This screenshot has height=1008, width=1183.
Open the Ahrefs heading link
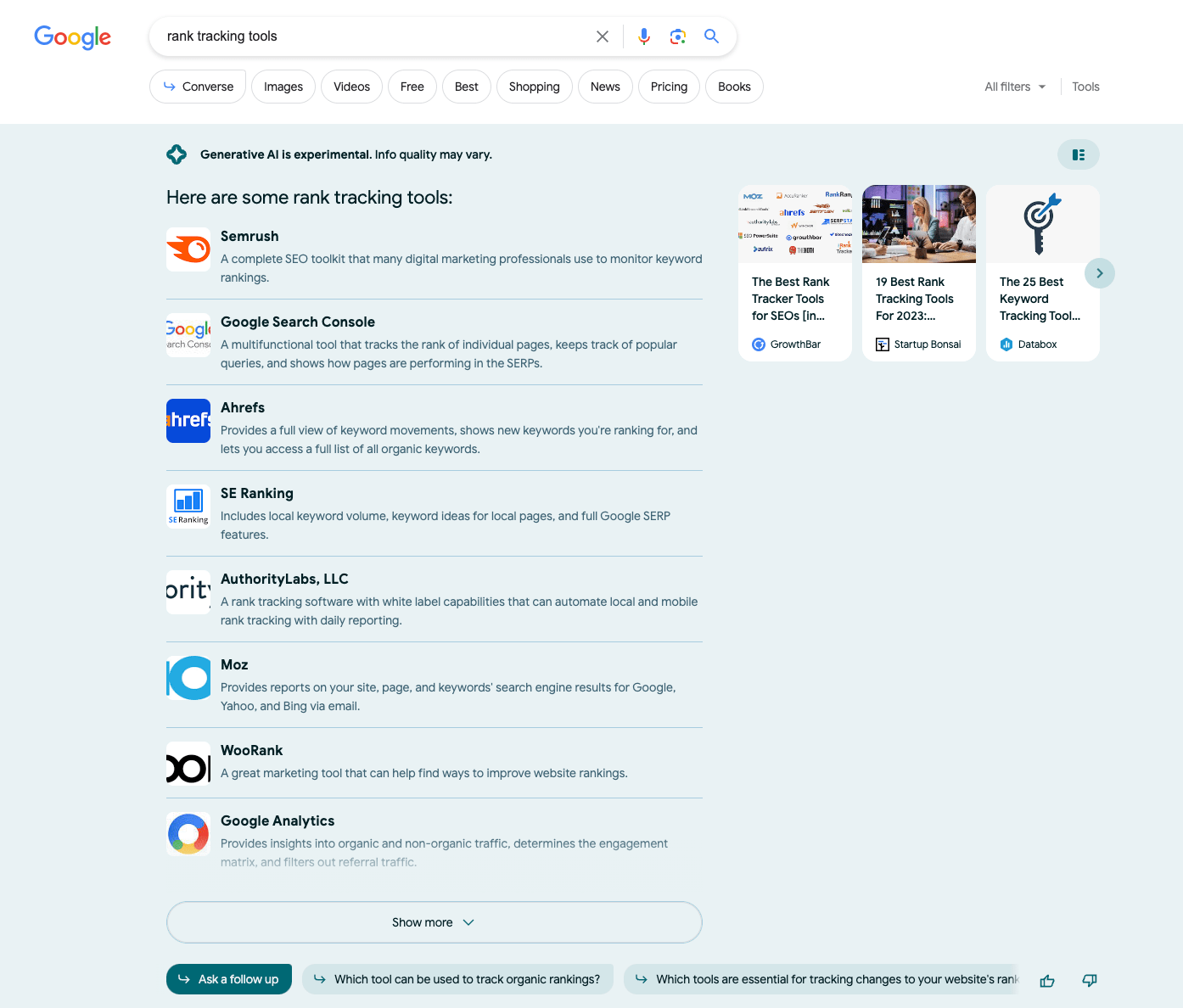243,407
